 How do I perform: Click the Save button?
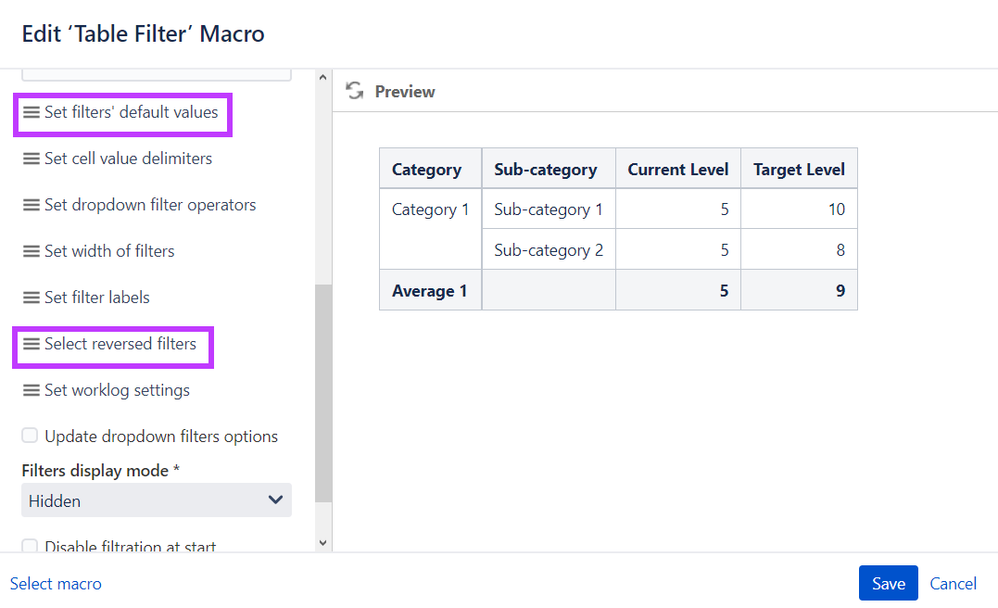click(888, 583)
